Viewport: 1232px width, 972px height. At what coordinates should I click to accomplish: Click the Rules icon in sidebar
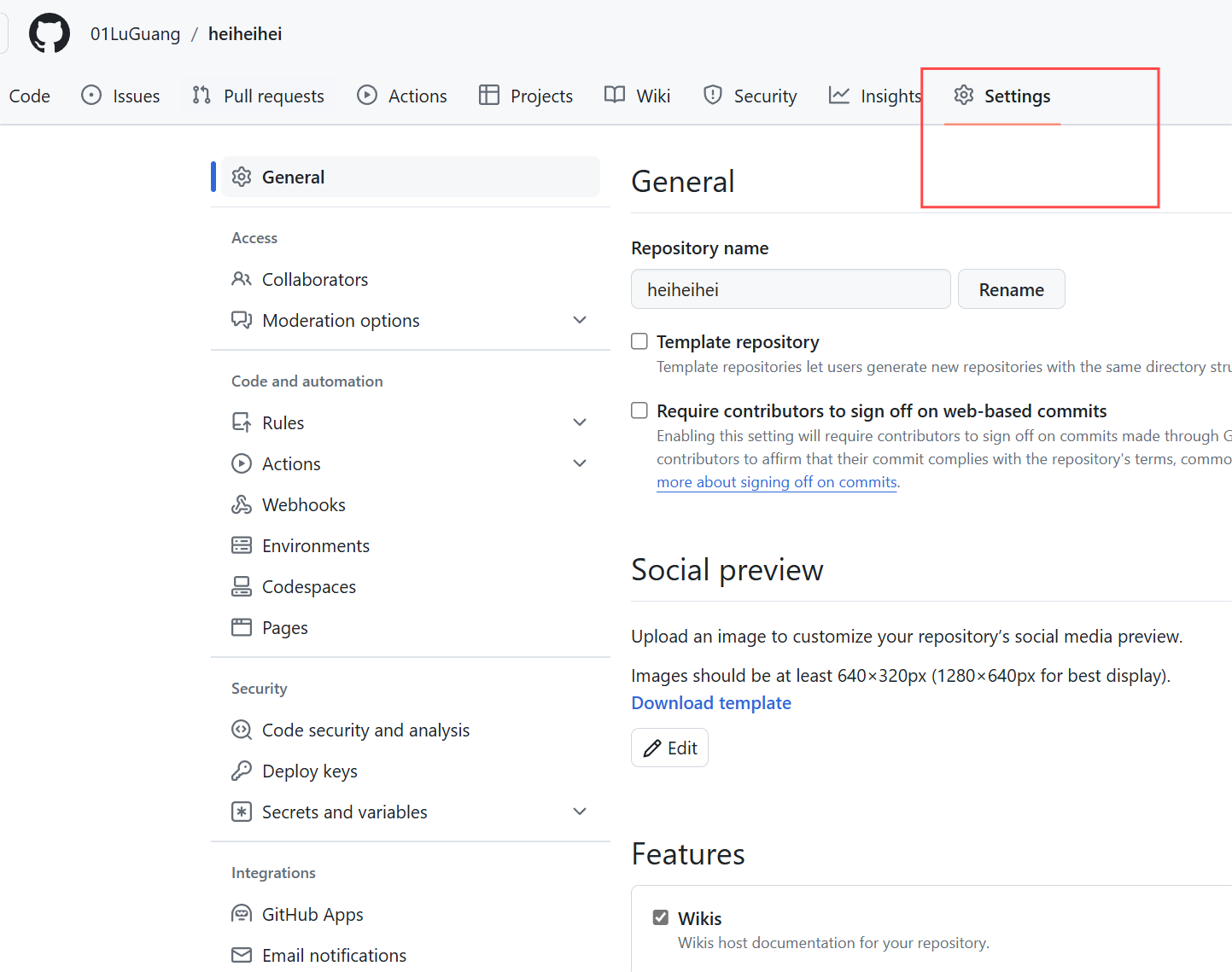pos(242,422)
